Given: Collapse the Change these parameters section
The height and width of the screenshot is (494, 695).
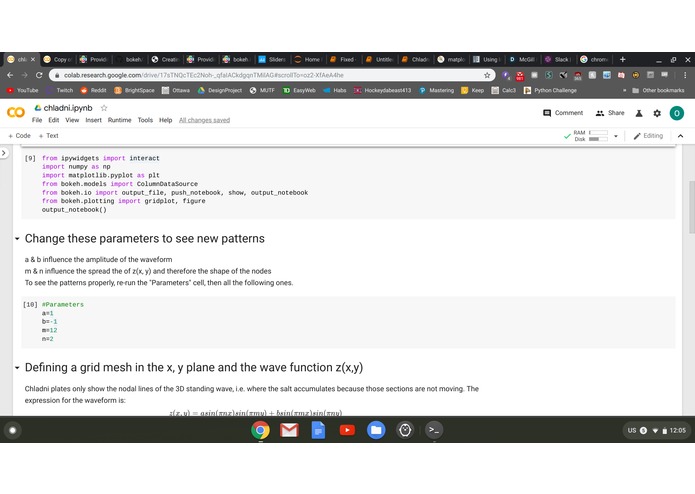Looking at the screenshot, I should click(17, 239).
